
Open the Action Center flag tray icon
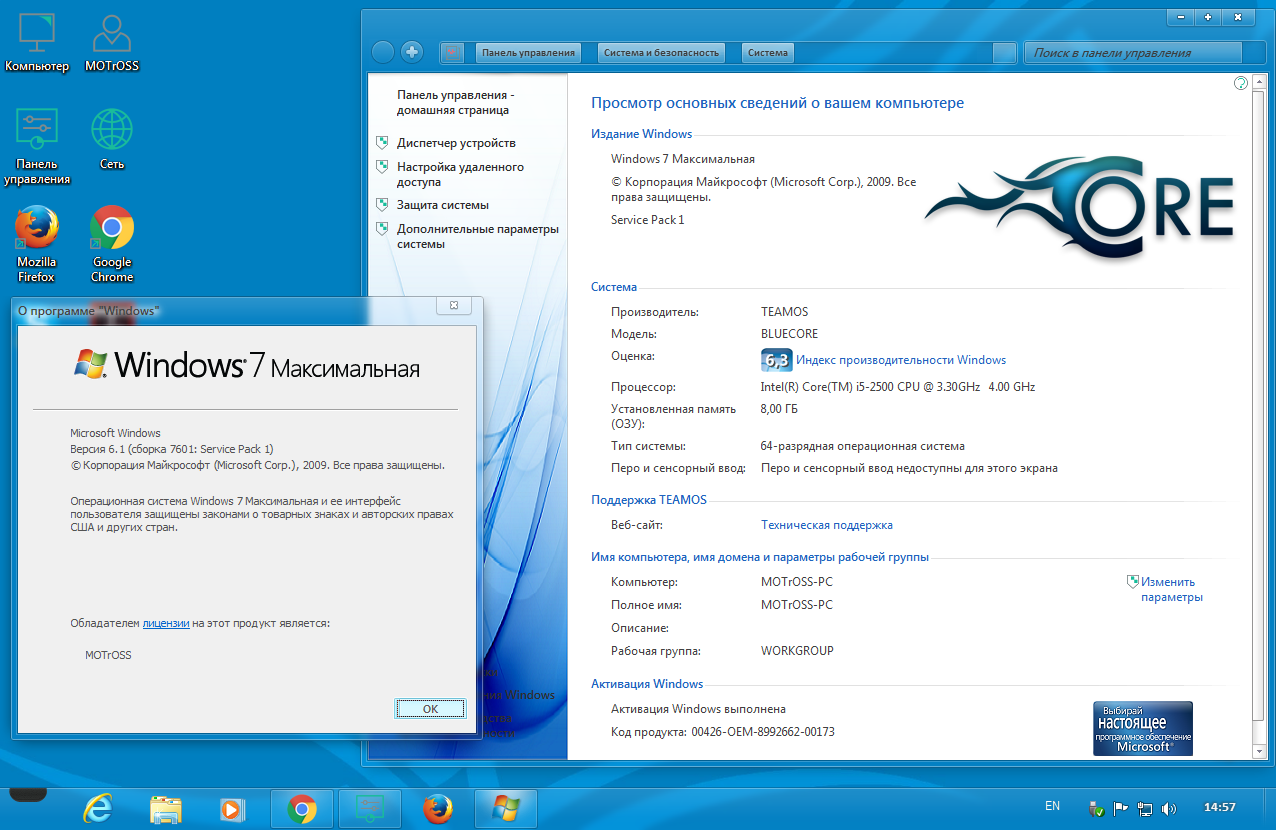(1121, 807)
